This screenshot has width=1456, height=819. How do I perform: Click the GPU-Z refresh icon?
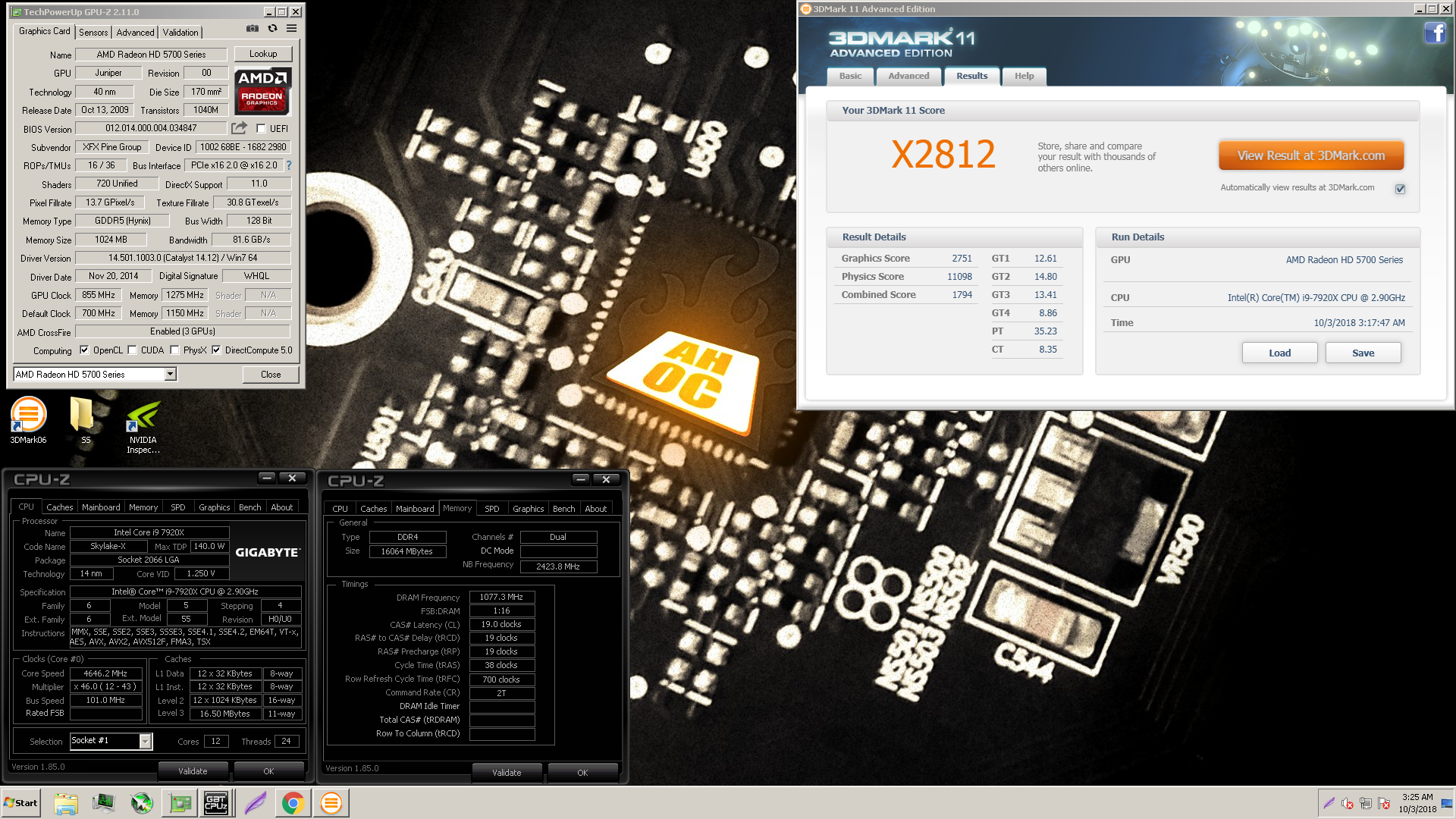[272, 29]
